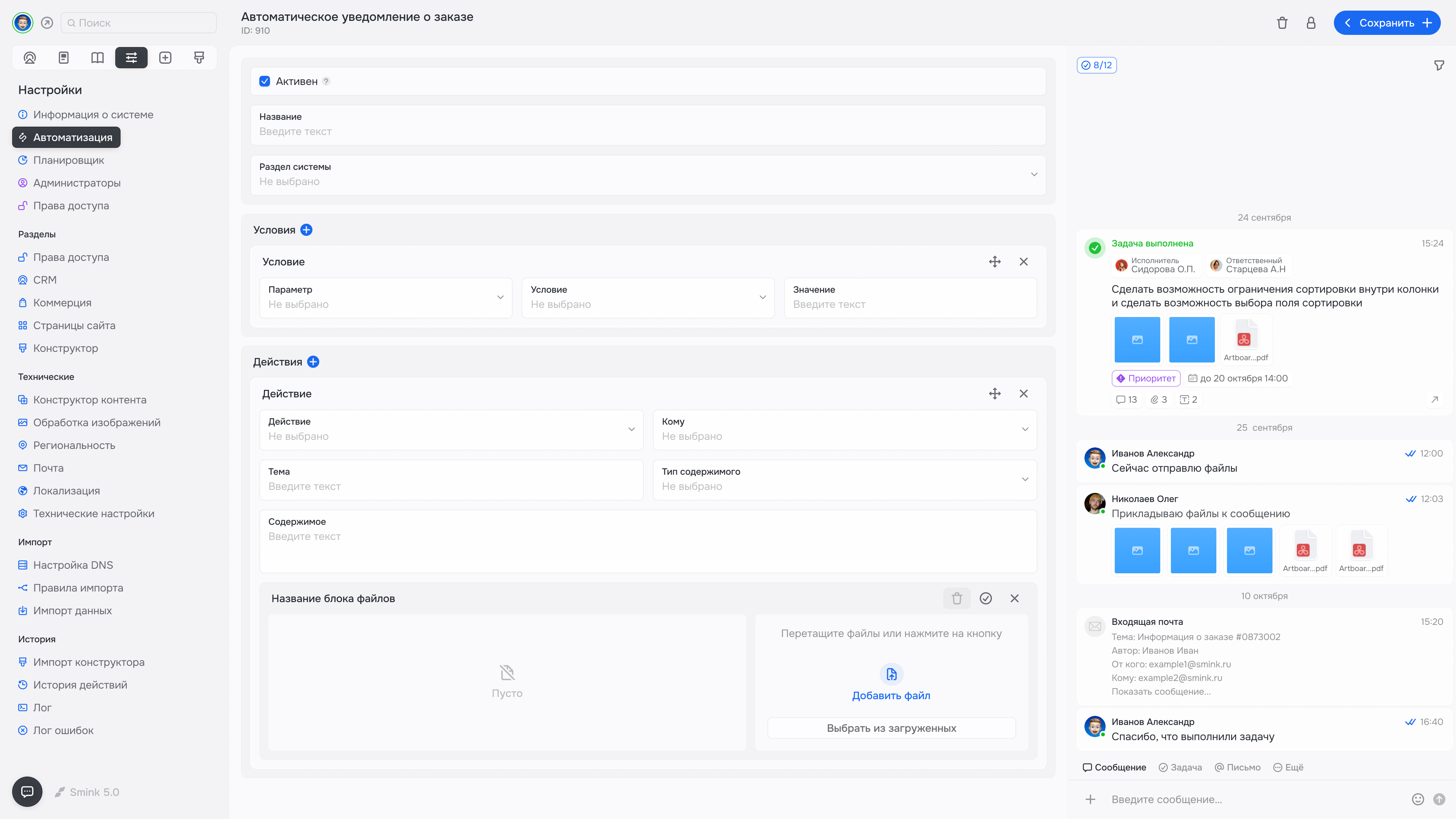Click the Название text input field

[x=648, y=131]
